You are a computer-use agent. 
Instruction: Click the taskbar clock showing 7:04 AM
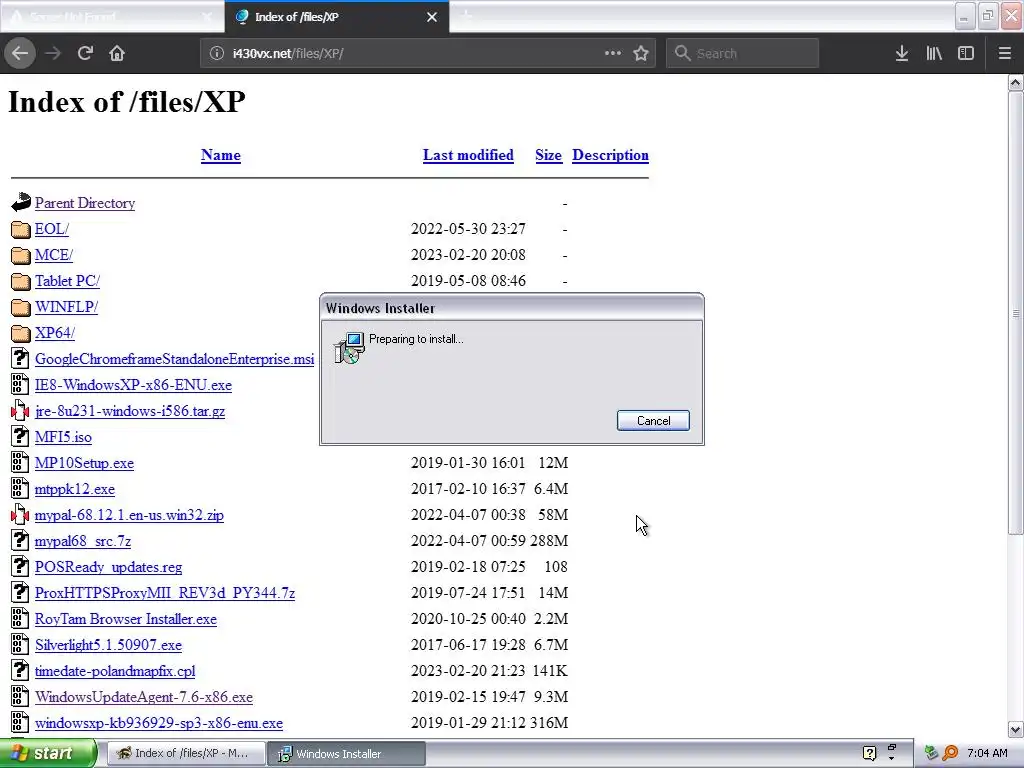click(987, 753)
